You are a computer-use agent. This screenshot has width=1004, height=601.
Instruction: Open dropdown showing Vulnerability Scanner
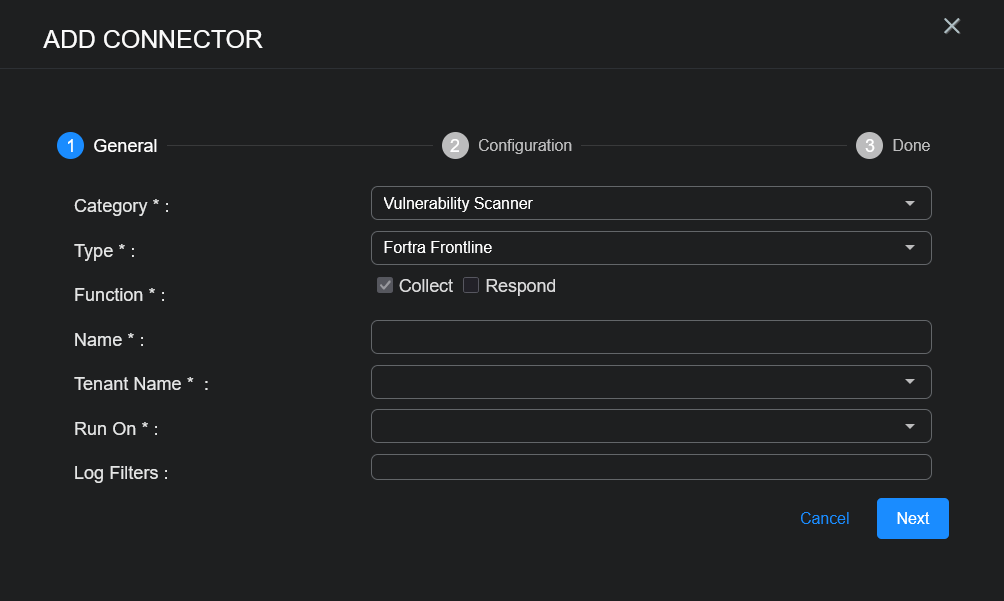640,203
